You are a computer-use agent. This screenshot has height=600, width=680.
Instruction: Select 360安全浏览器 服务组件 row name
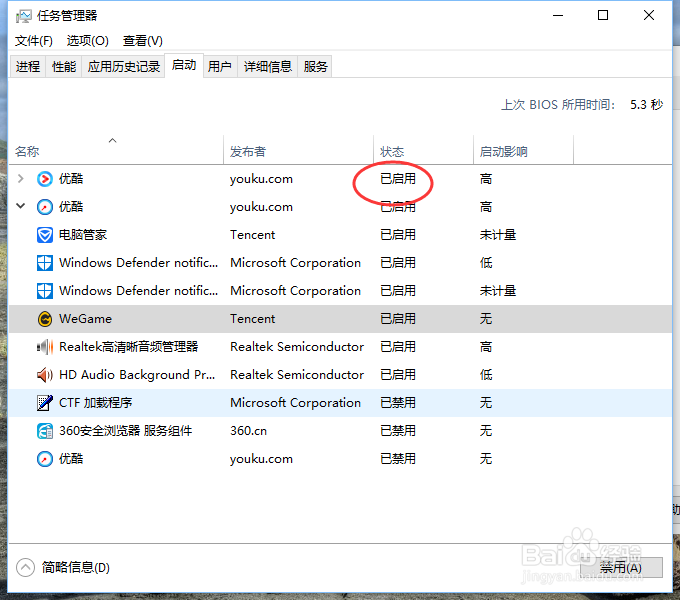[x=125, y=431]
